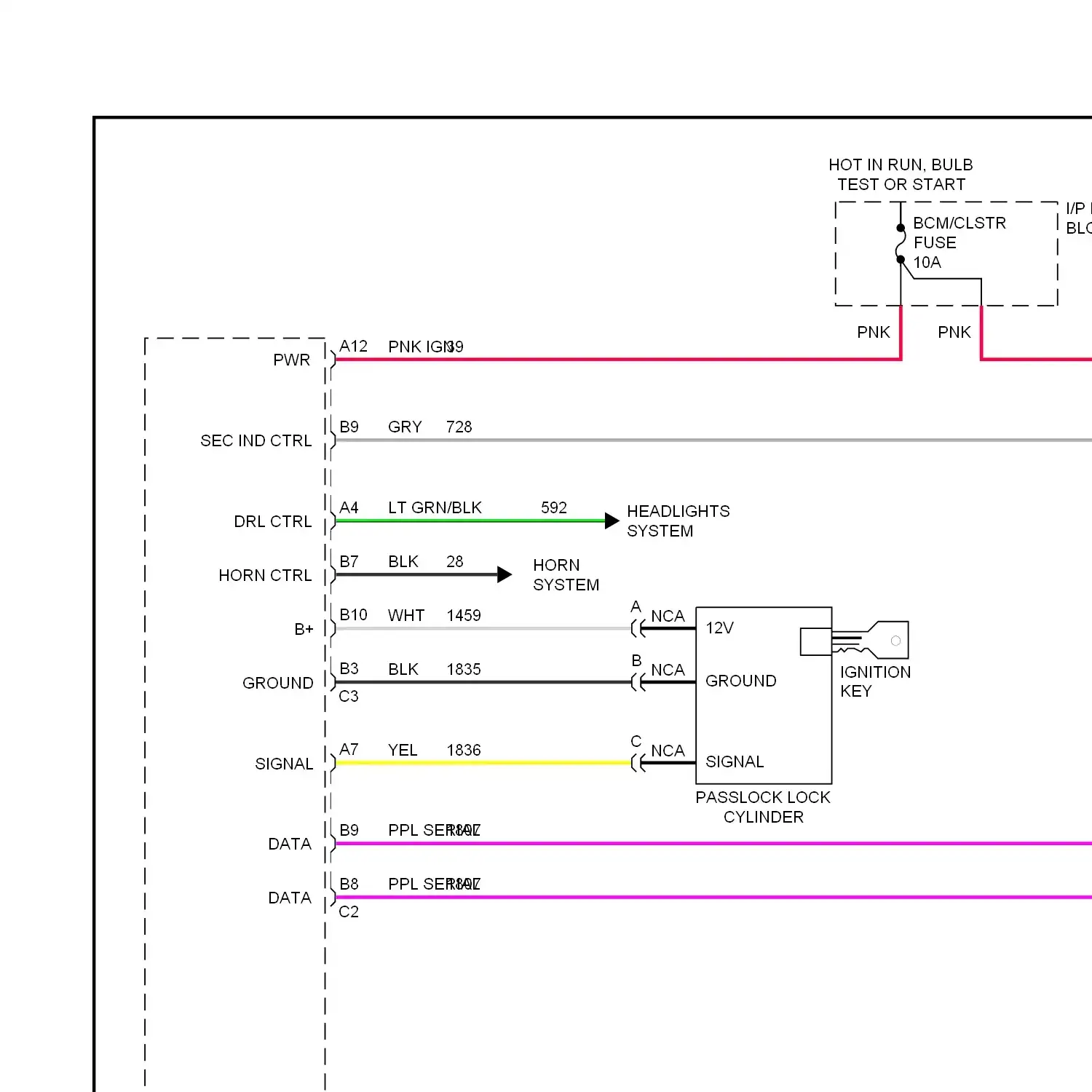Click the C3 connector label

(x=349, y=696)
